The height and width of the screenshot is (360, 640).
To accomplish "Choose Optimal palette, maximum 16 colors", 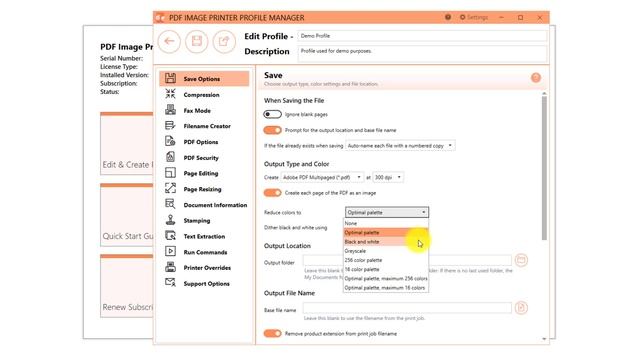I will (386, 288).
